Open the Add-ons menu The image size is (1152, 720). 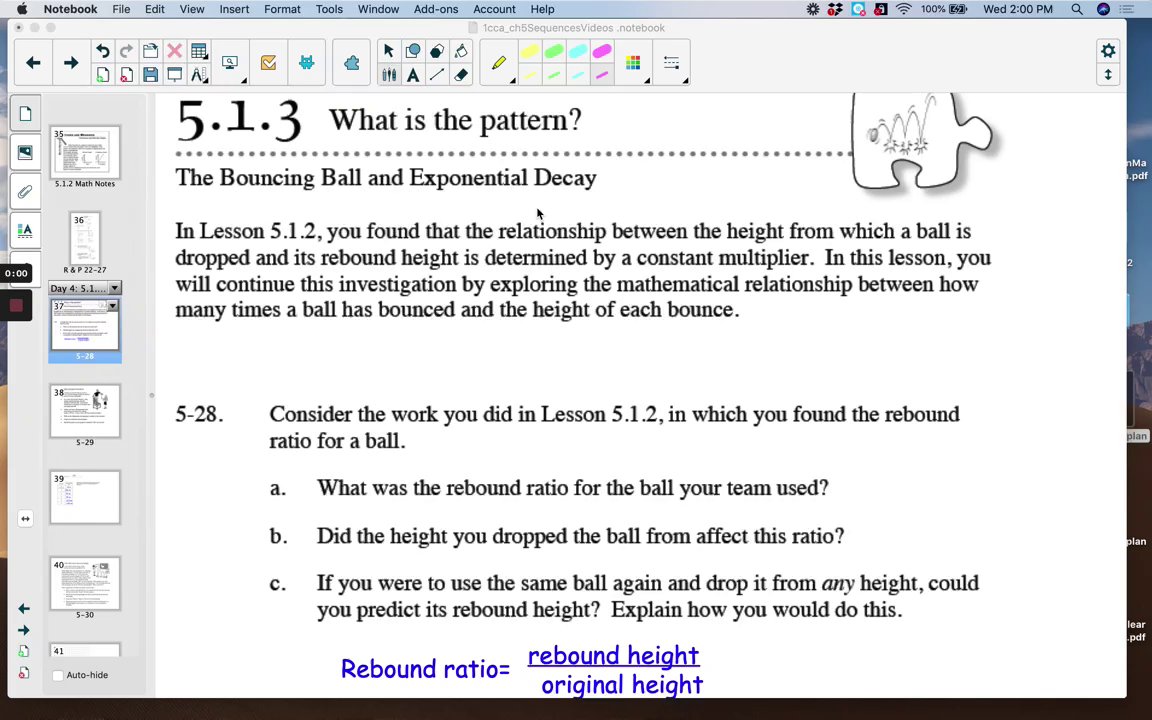[436, 9]
